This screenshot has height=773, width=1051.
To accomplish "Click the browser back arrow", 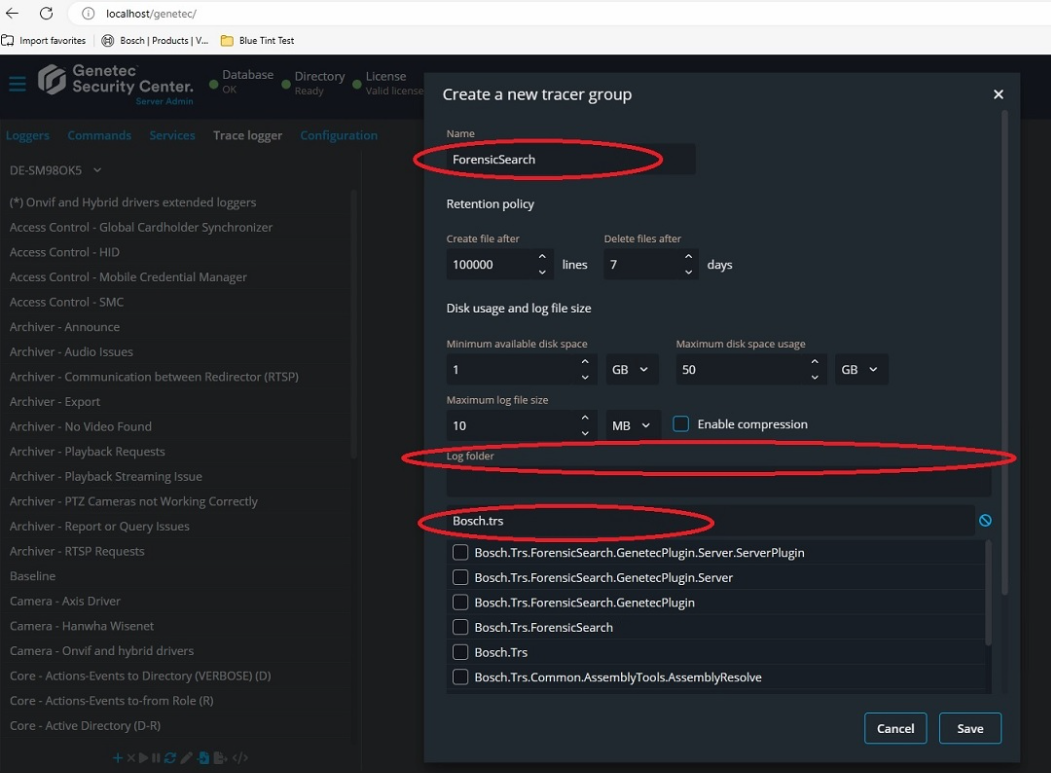I will 12,13.
